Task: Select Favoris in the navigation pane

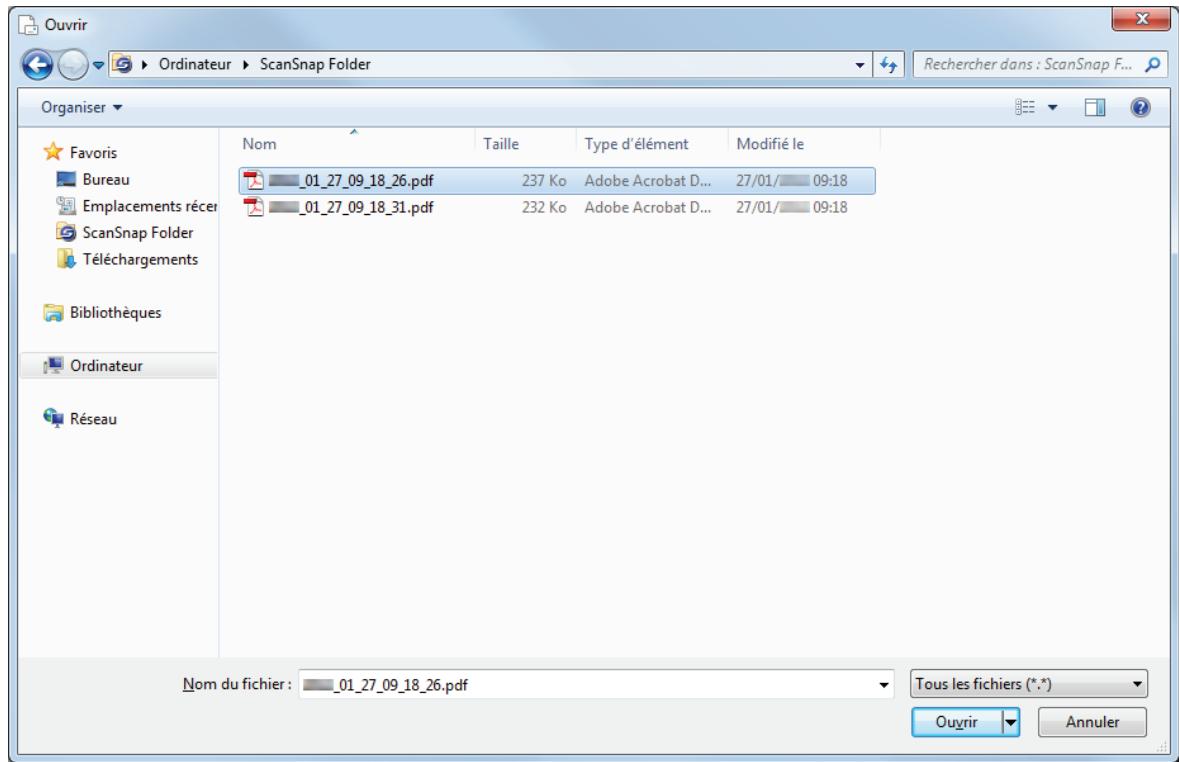Action: (x=80, y=152)
